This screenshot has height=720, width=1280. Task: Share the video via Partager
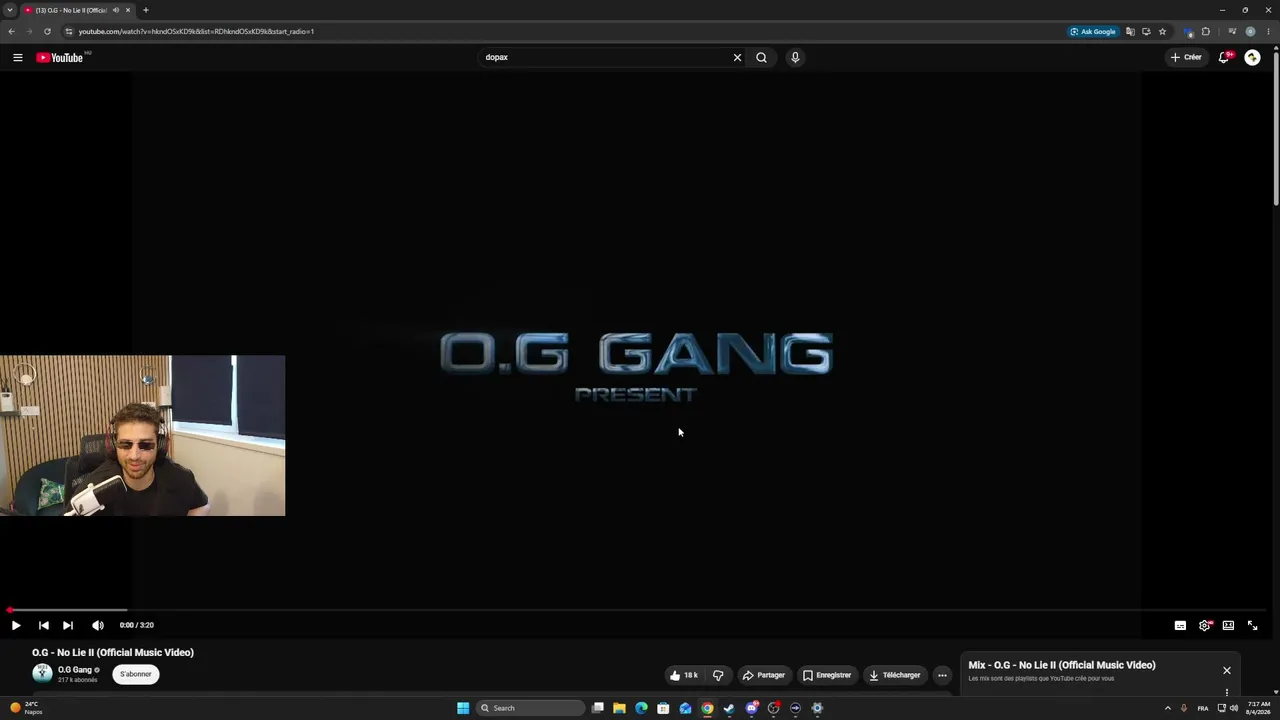coord(763,675)
